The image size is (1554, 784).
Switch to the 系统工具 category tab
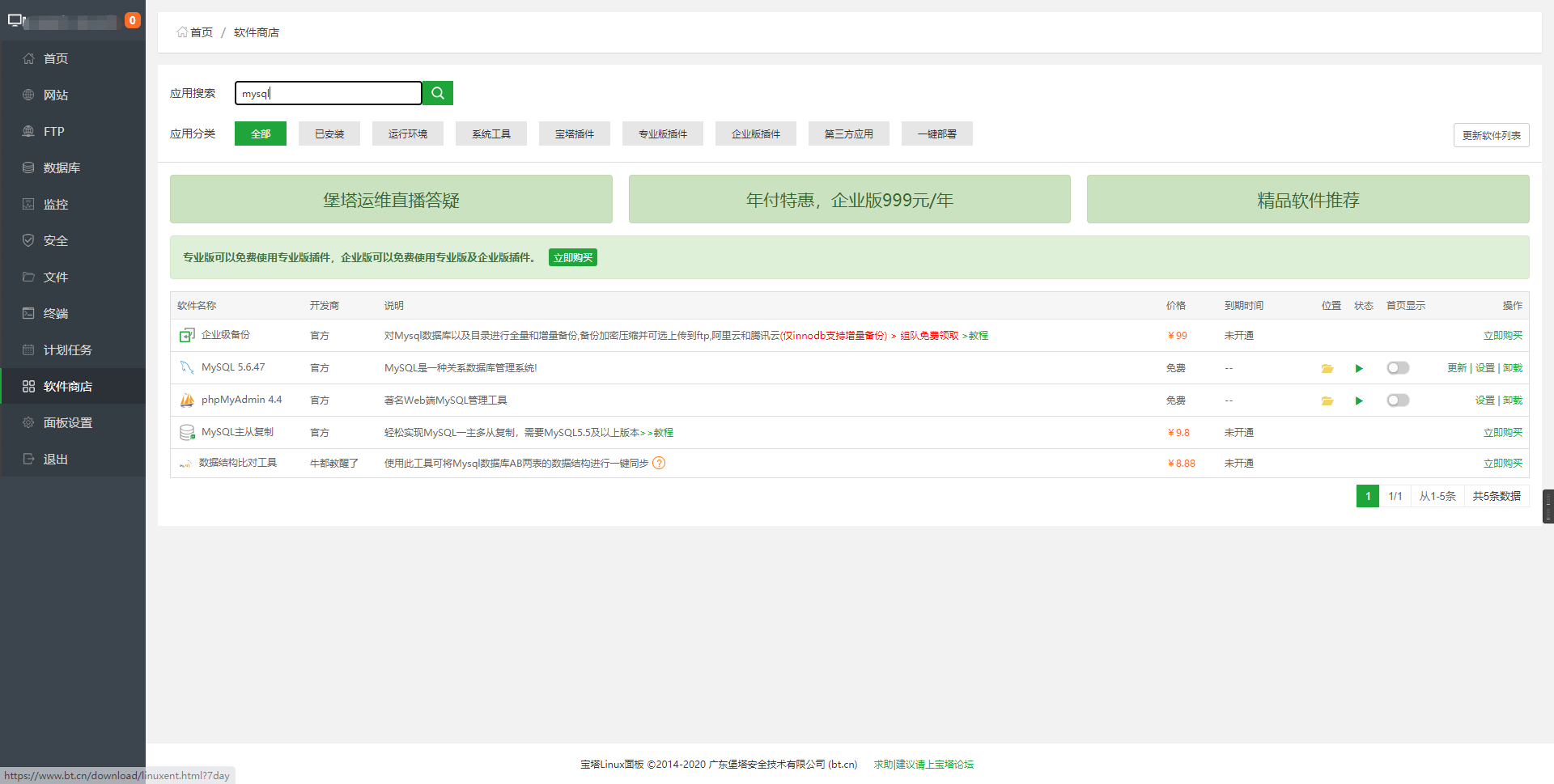pos(491,133)
